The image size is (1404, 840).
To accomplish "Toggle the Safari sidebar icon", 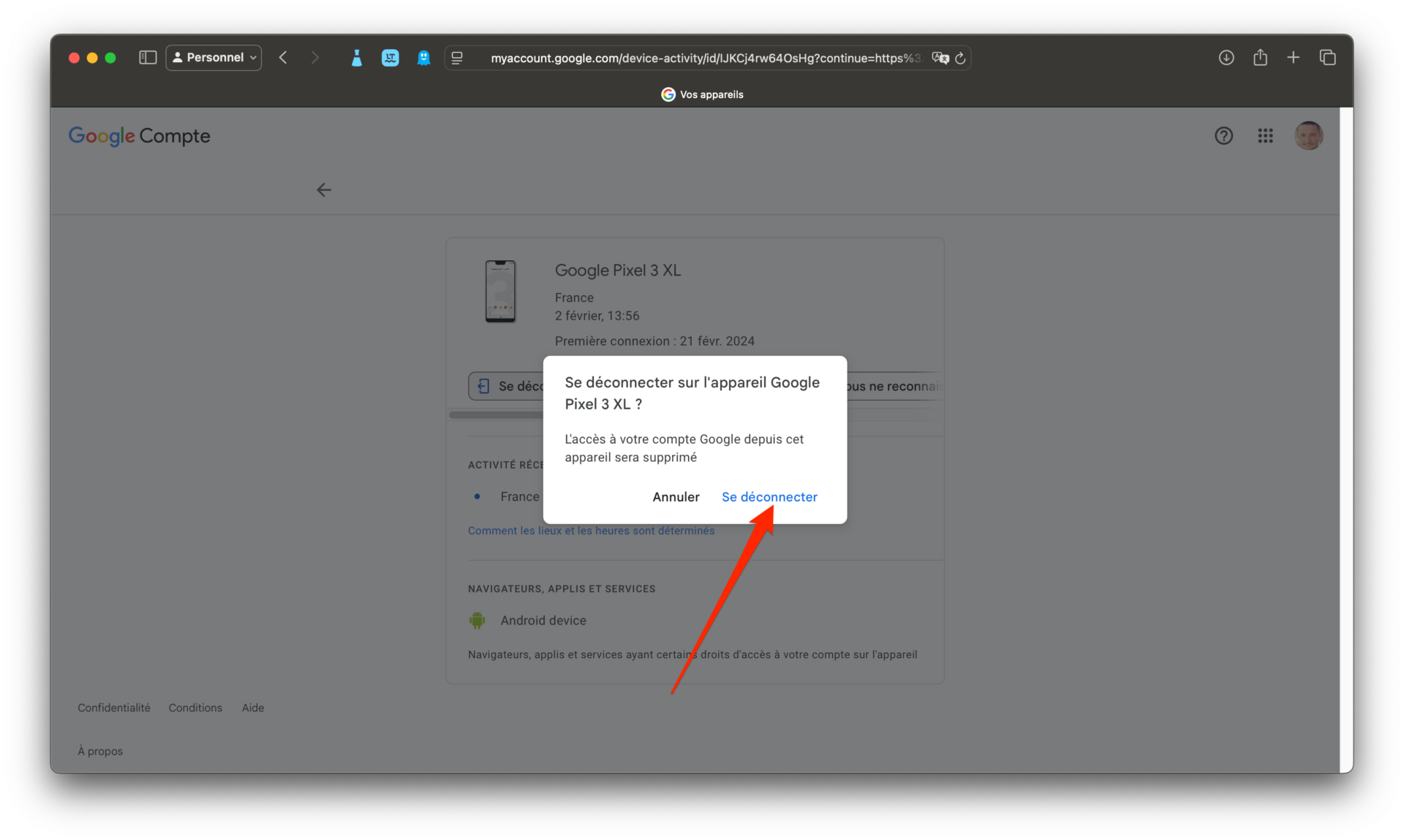I will (148, 58).
